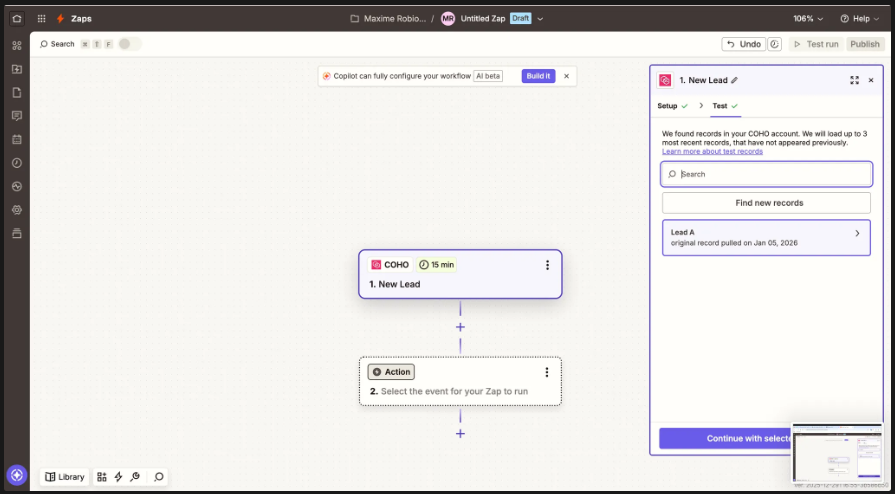This screenshot has height=494, width=895.
Task: Select the Test tab
Action: click(720, 106)
